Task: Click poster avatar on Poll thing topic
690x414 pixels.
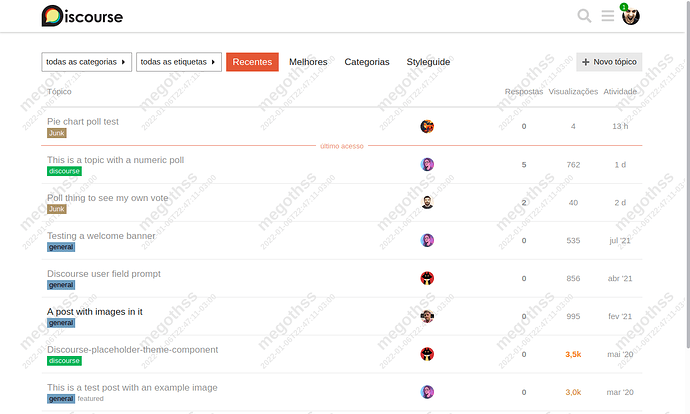Action: click(x=427, y=202)
